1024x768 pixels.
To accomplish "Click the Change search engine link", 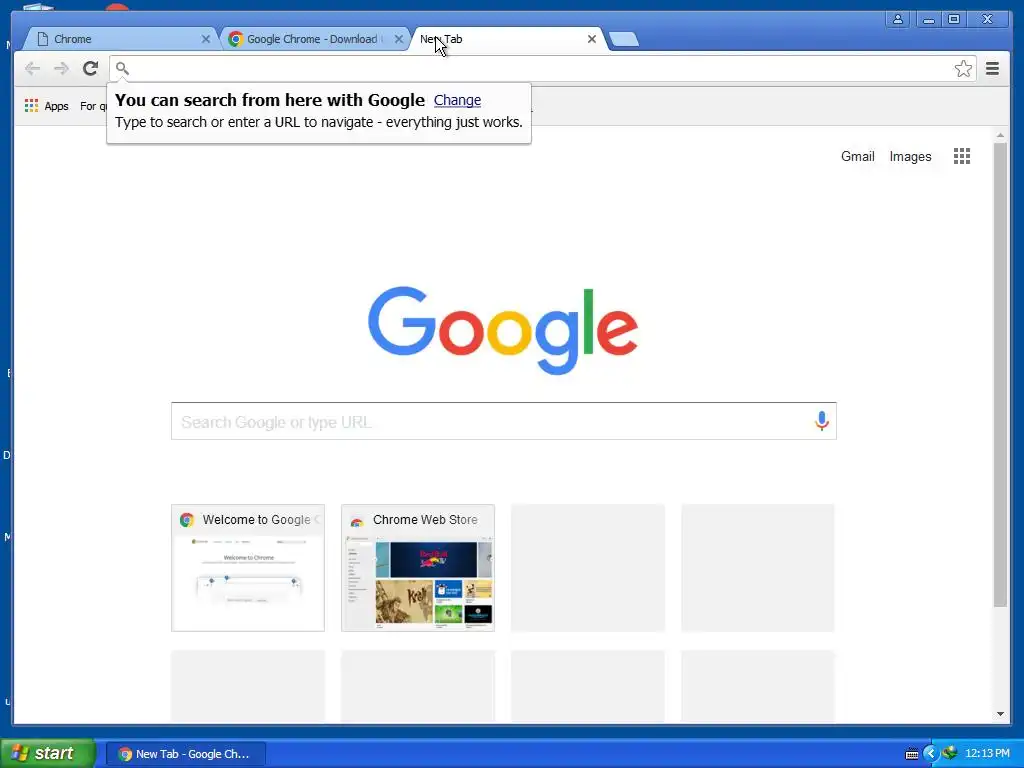I will point(457,100).
